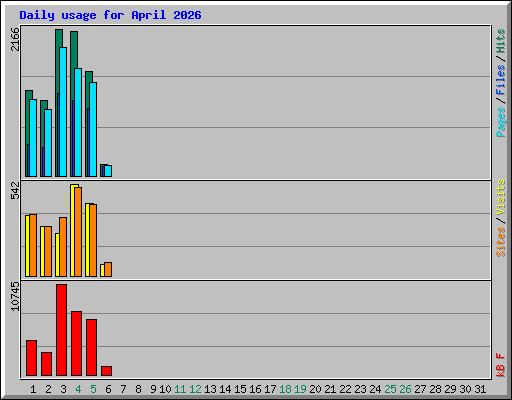
Task: Click the orange sites bar for day 4
Action: [78, 232]
